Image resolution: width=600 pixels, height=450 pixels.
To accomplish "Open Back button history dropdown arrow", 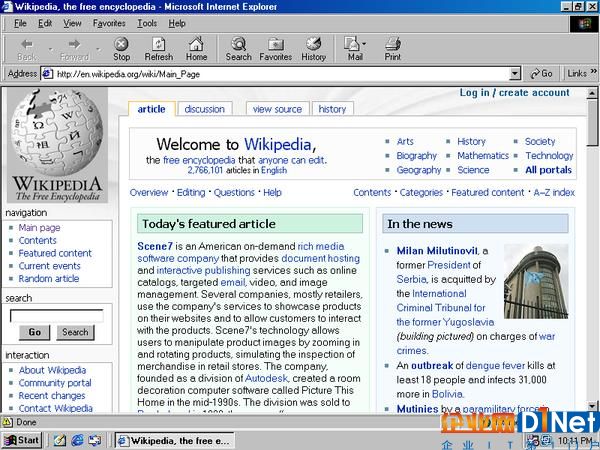I will 50,49.
